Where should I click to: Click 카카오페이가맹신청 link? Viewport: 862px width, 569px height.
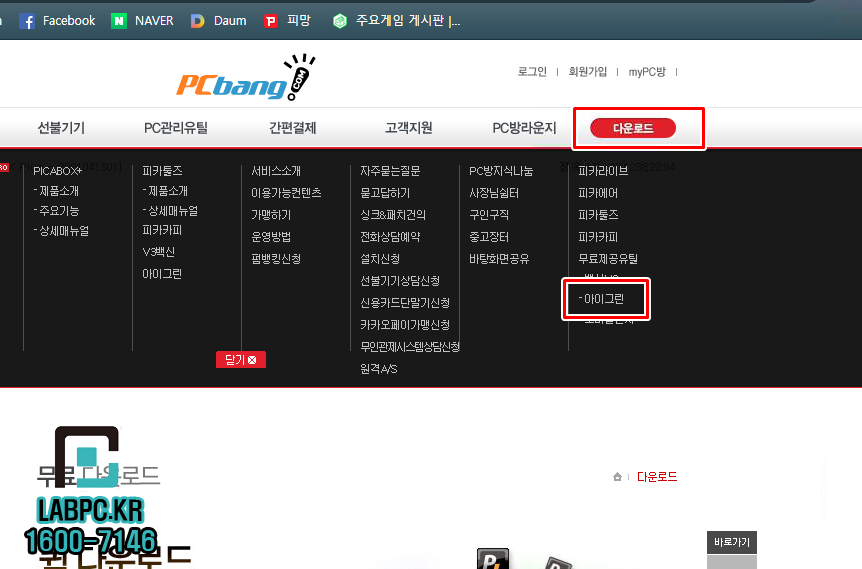click(405, 325)
